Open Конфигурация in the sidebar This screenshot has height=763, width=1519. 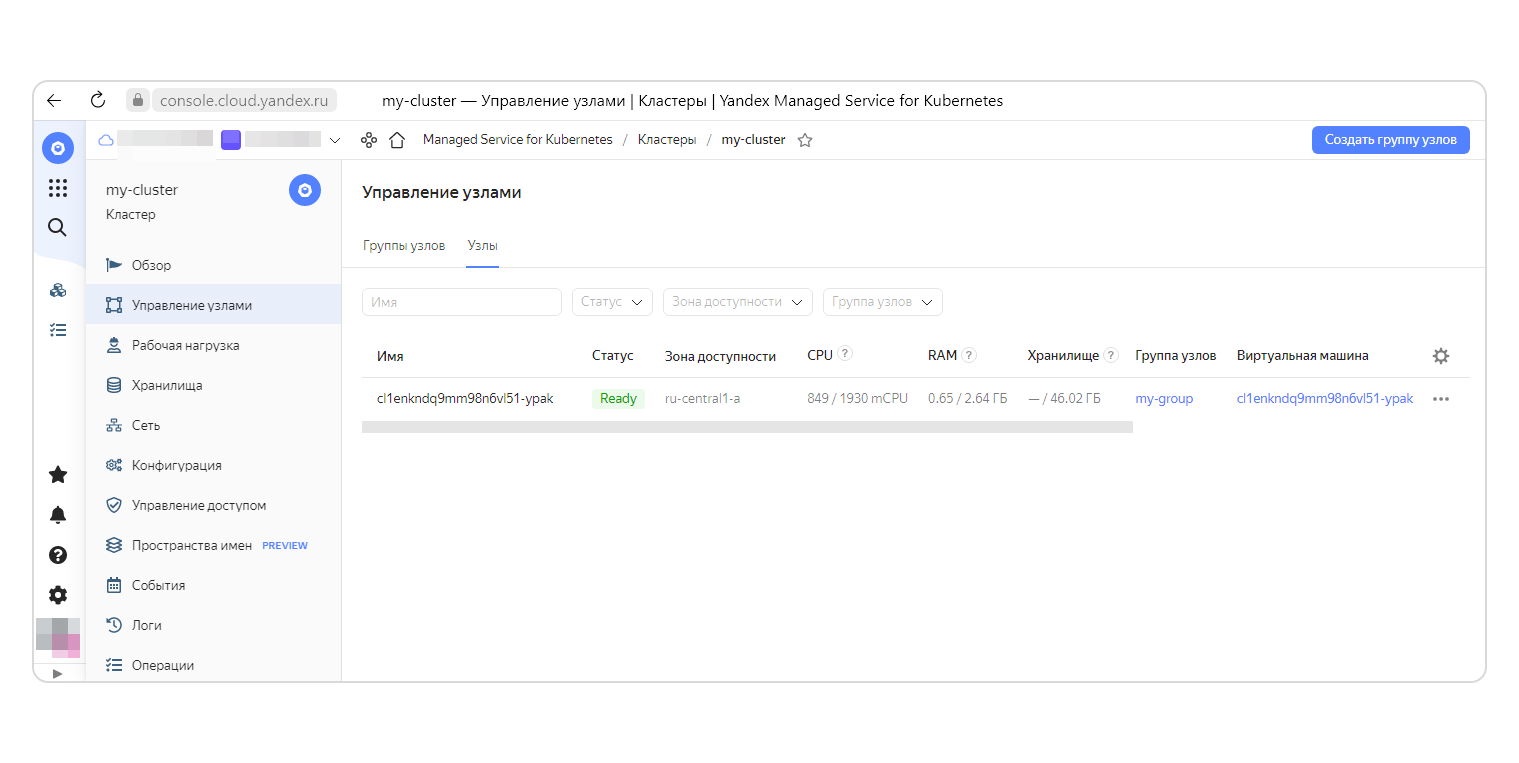213,465
